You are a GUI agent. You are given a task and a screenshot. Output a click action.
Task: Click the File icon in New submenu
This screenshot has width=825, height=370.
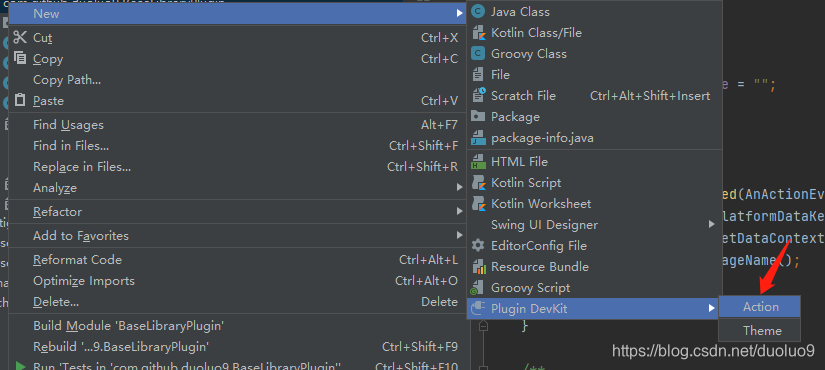478,75
